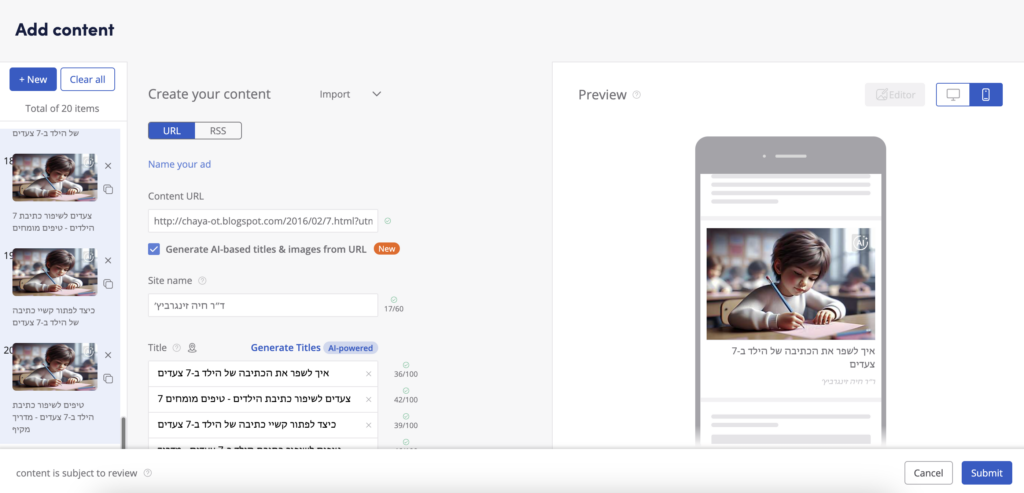Click the Site name help icon
This screenshot has height=493, width=1024.
coord(203,281)
